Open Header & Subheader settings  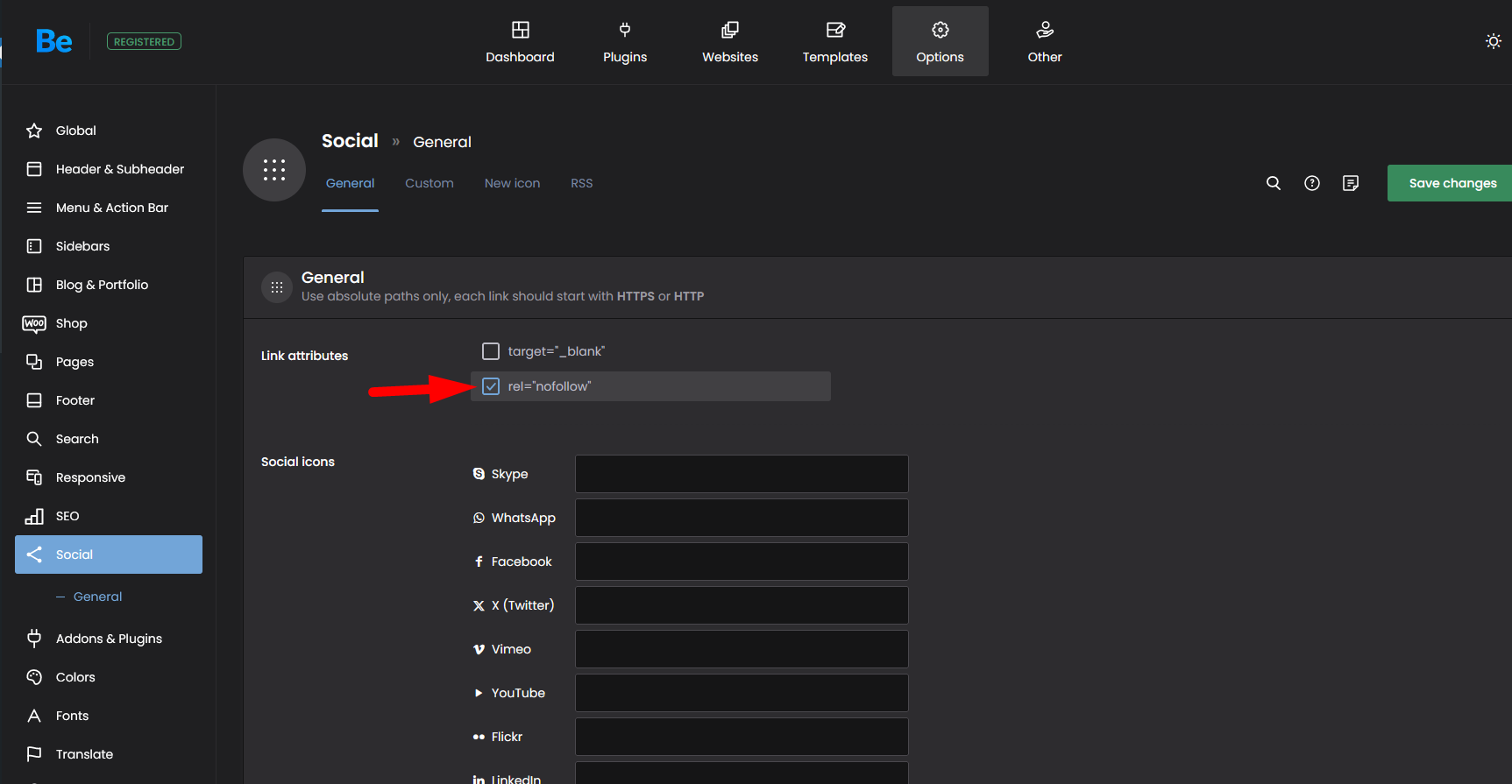tap(109, 169)
